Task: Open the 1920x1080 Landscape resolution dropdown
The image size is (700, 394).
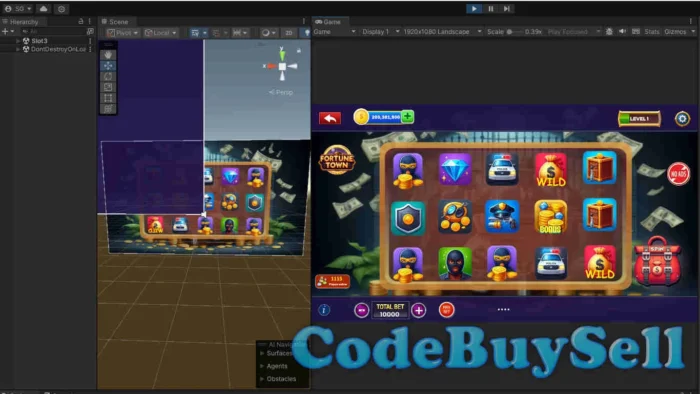Action: [442, 32]
